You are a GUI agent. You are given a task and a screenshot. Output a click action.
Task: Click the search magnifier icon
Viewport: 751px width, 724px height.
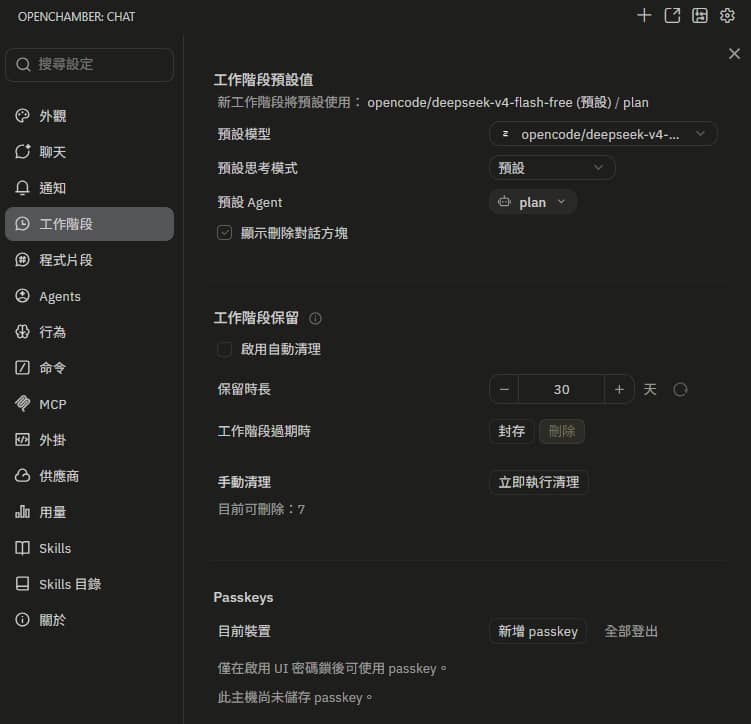[x=23, y=64]
